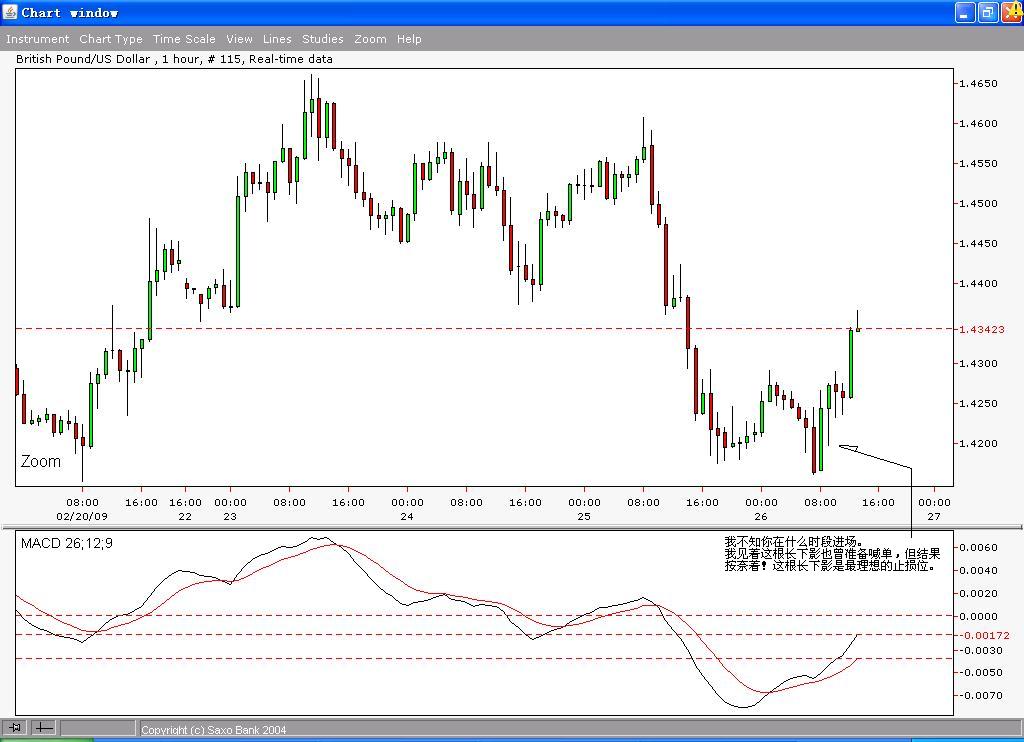Screen dimensions: 1024x742
Task: Open the Zoom menu in menu bar
Action: click(x=370, y=39)
